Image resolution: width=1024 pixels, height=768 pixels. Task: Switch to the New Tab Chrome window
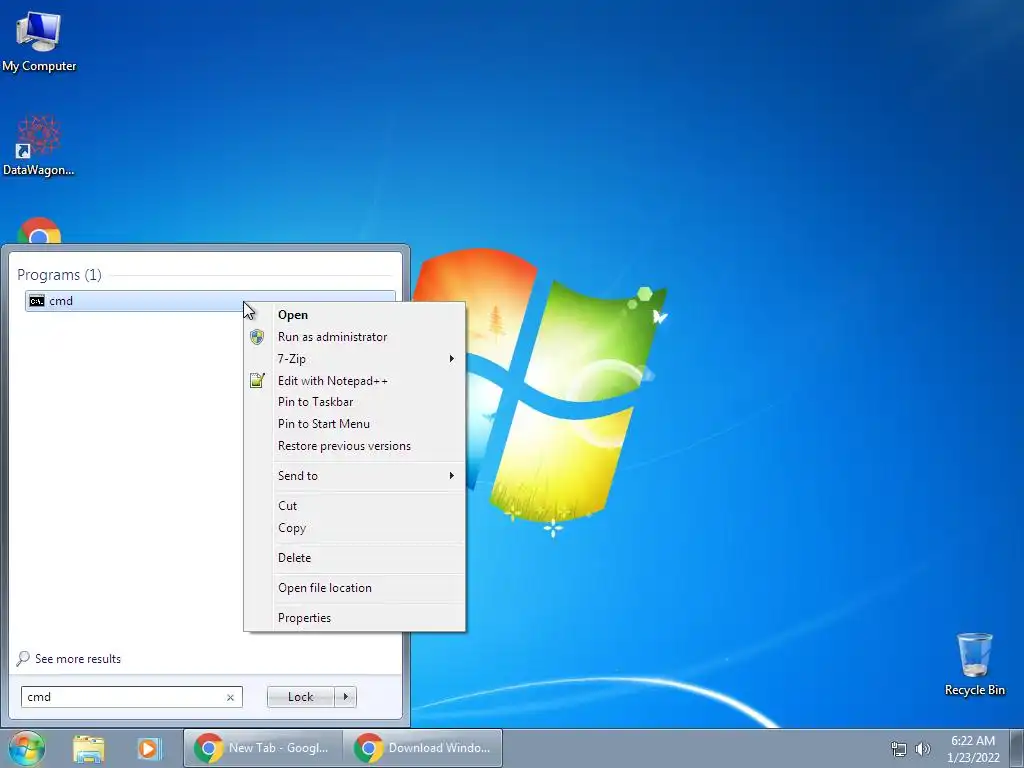263,748
